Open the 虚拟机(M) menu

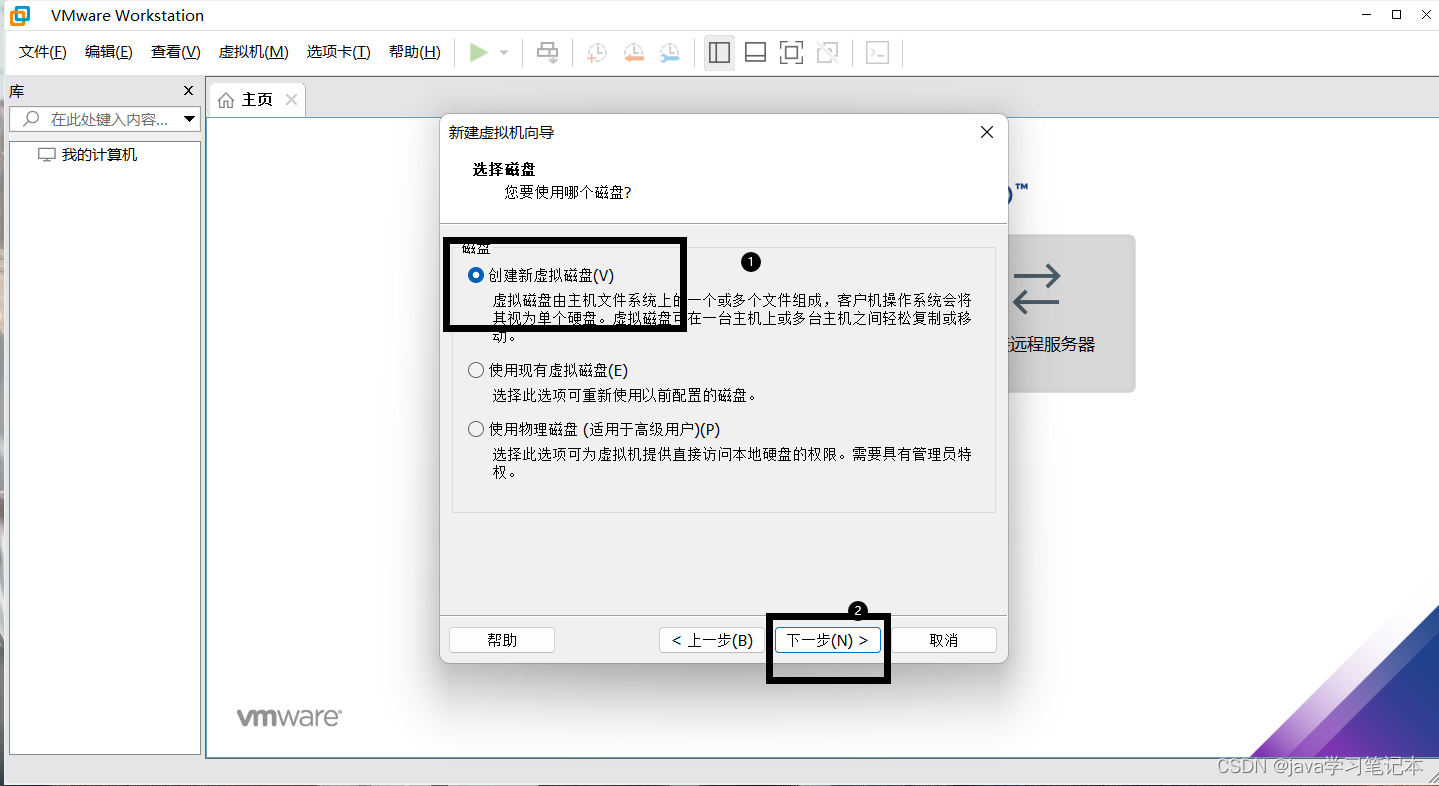(254, 52)
